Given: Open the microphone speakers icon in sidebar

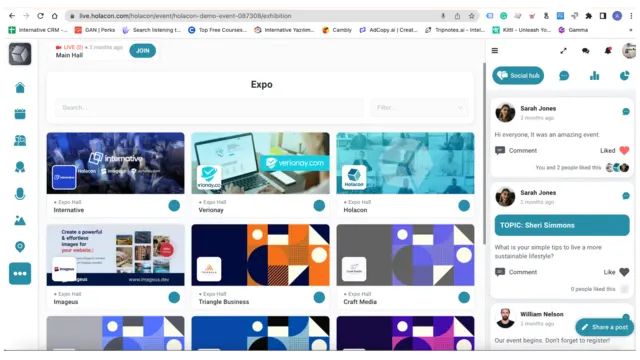Looking at the screenshot, I should (20, 193).
